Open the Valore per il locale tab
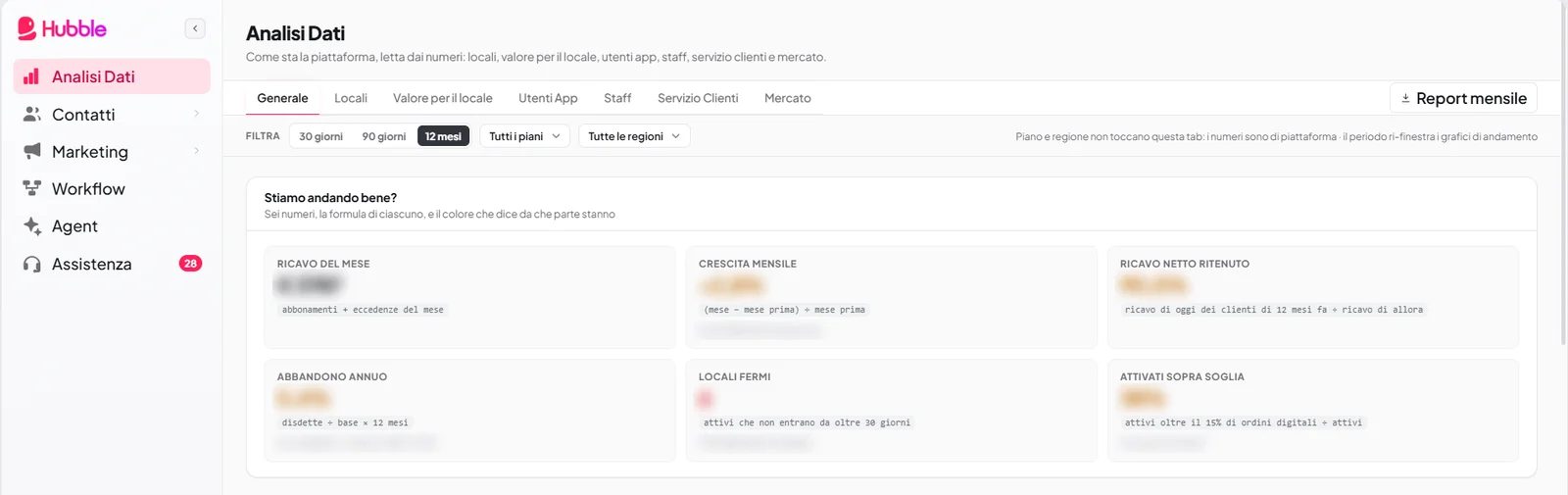The height and width of the screenshot is (495, 1568). click(x=443, y=98)
